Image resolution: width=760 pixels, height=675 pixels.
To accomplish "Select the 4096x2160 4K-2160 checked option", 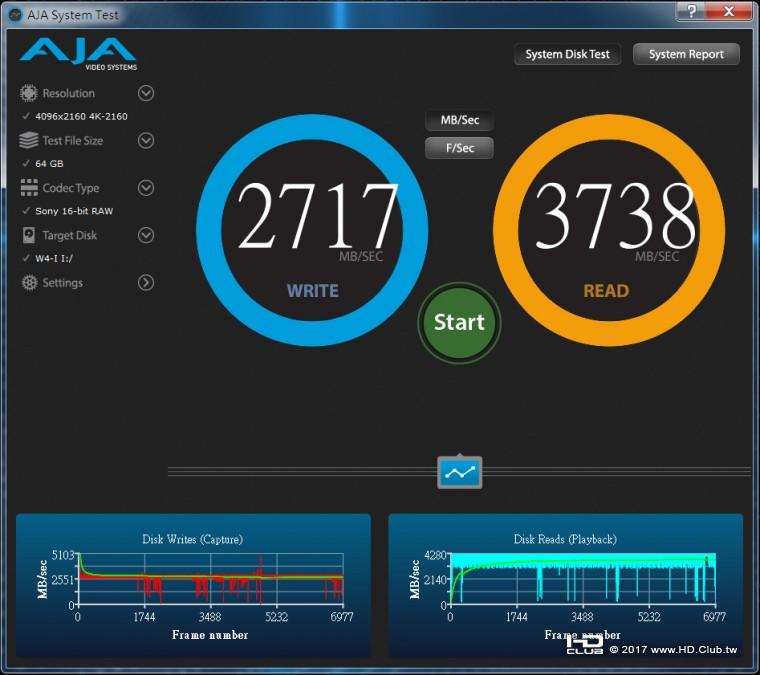I will click(x=80, y=116).
